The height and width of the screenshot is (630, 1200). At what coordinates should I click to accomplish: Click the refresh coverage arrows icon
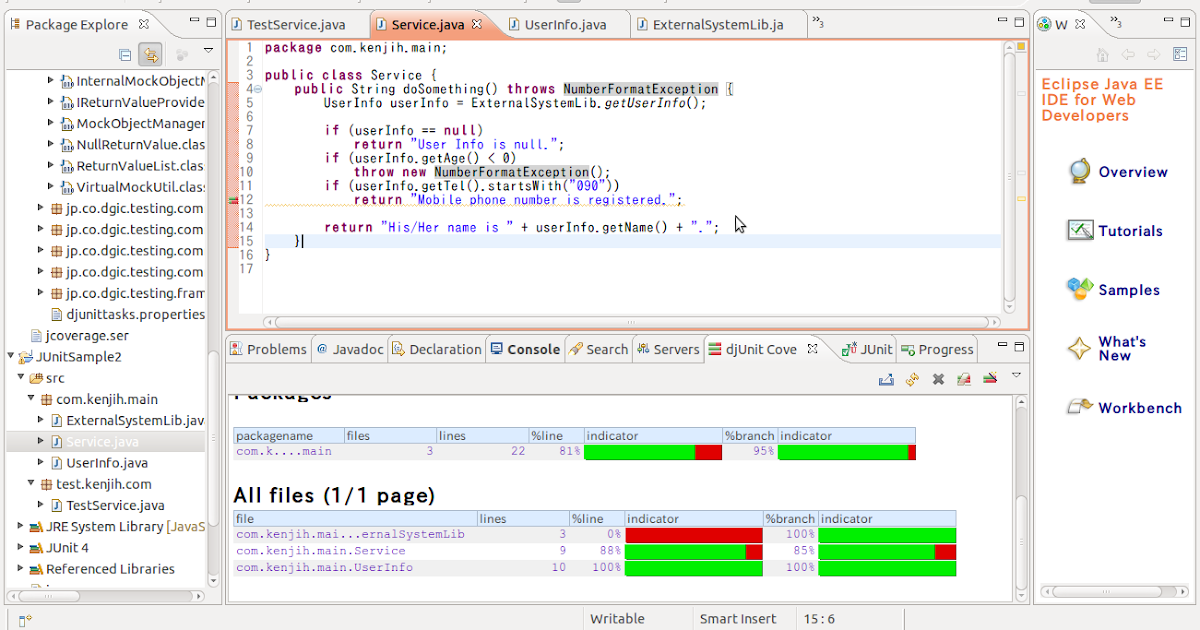[912, 379]
